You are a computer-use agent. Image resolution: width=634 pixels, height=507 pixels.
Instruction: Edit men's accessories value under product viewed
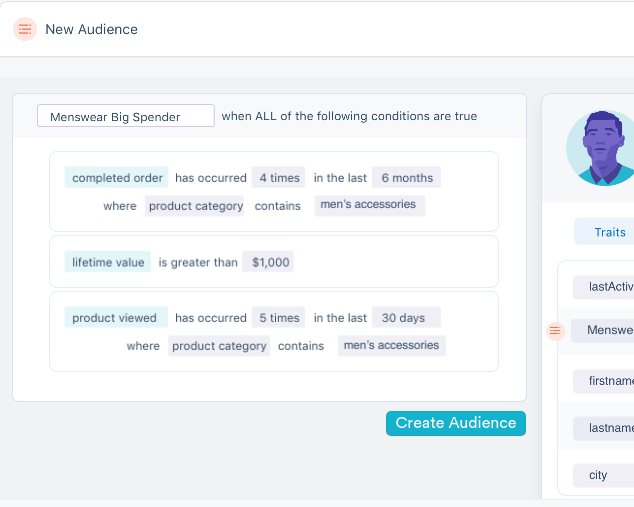pos(391,346)
